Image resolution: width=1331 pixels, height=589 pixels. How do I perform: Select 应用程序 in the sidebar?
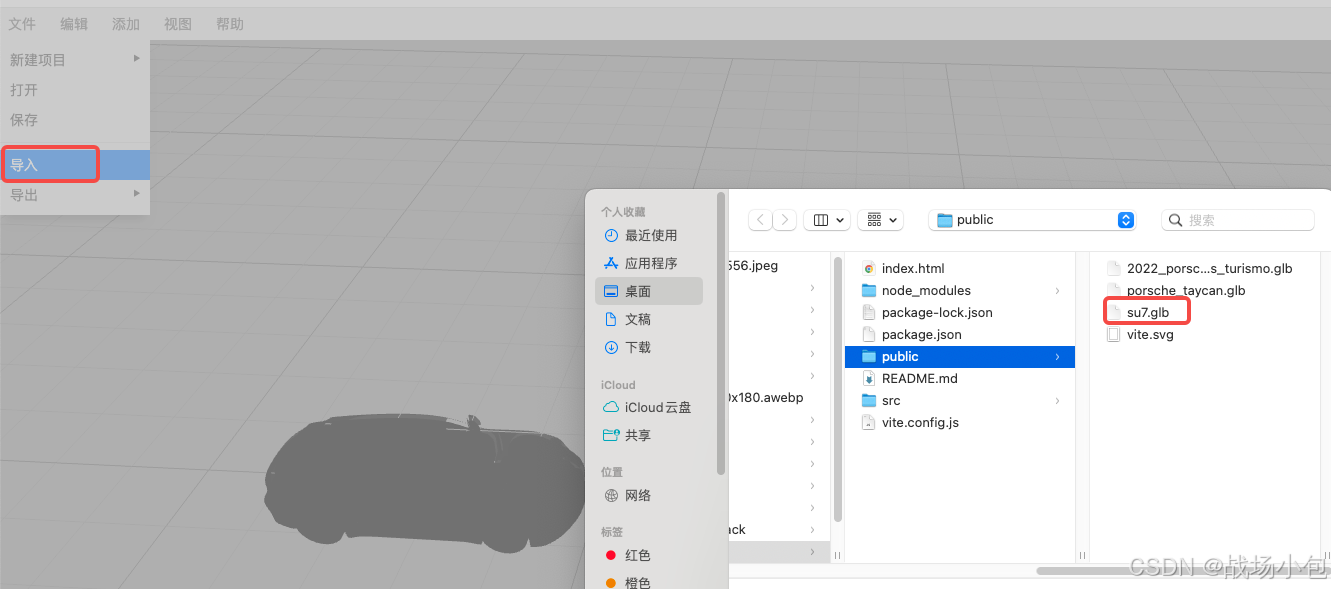[x=649, y=264]
